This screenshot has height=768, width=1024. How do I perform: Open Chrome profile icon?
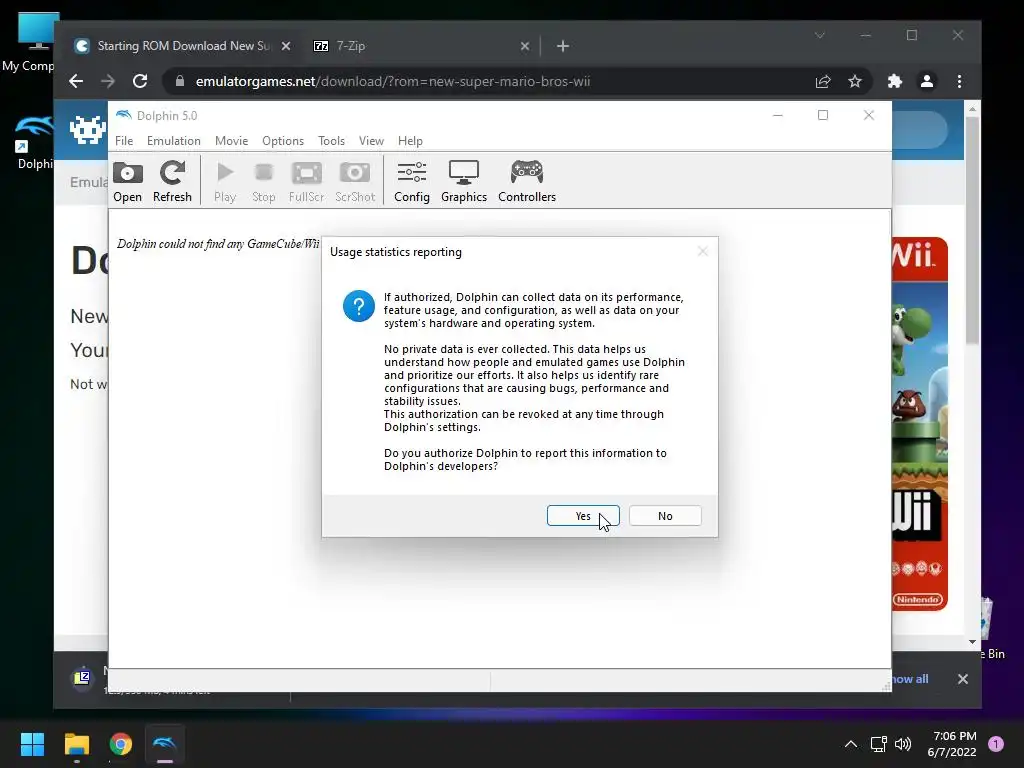point(927,81)
